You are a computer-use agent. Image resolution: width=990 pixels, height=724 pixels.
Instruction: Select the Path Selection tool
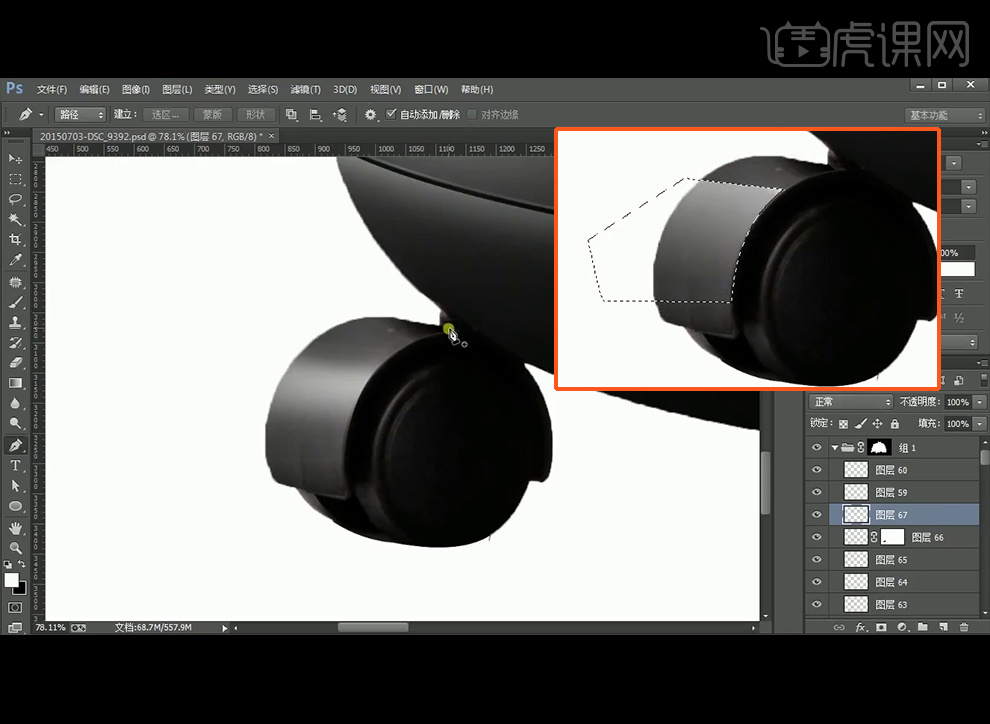[15, 486]
